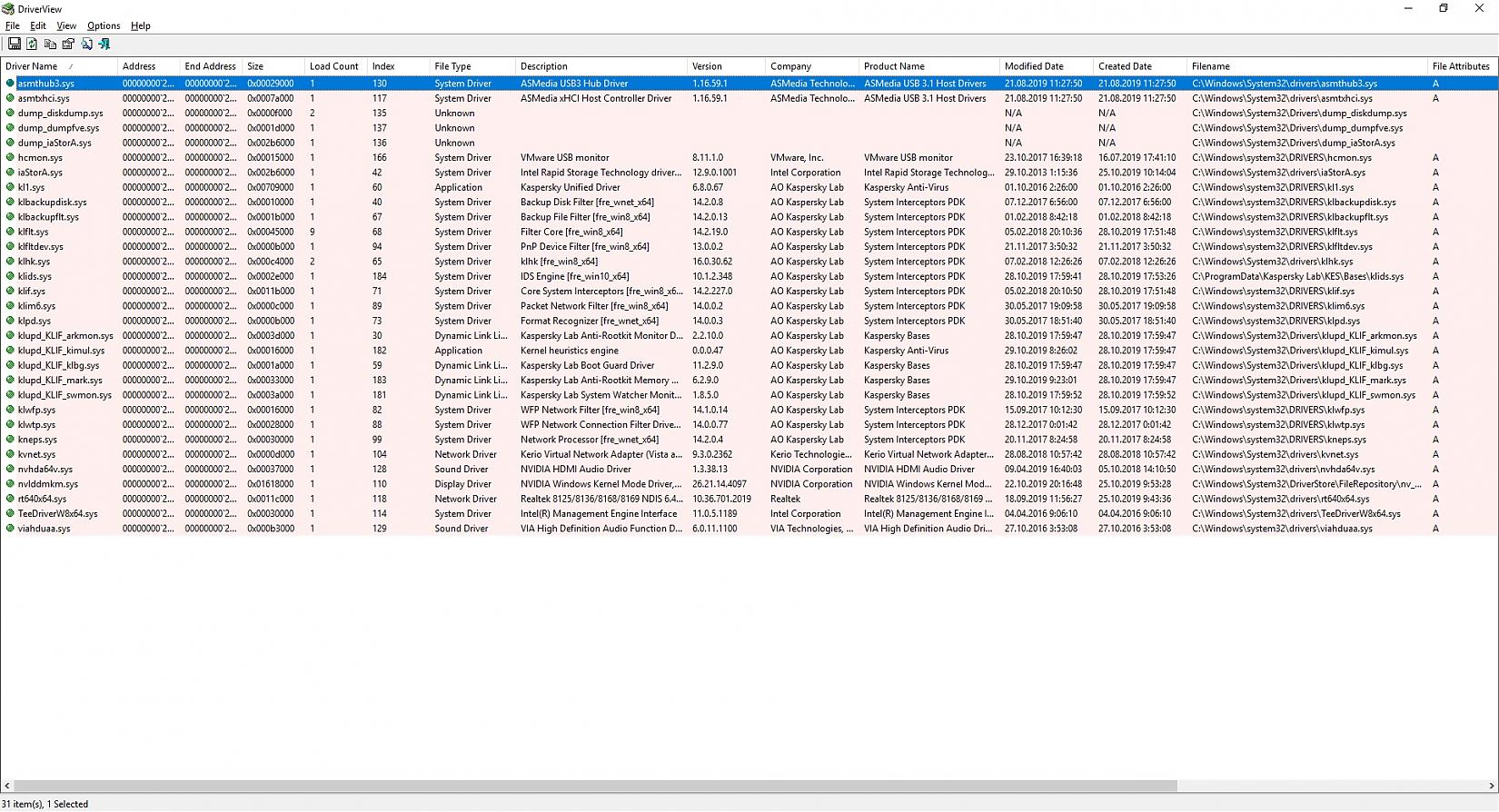Click the green dot icon beside klfltdev.sys

[10, 247]
